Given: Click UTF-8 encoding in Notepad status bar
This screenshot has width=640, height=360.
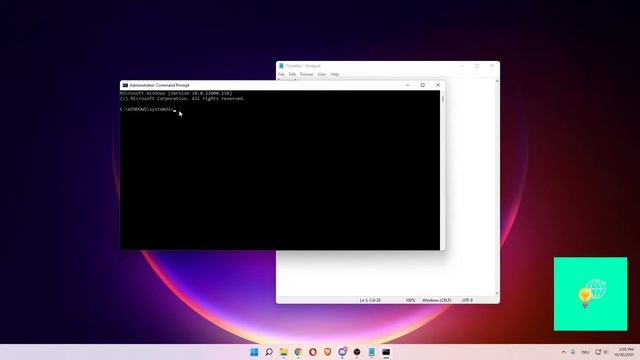Looking at the screenshot, I should pyautogui.click(x=467, y=300).
